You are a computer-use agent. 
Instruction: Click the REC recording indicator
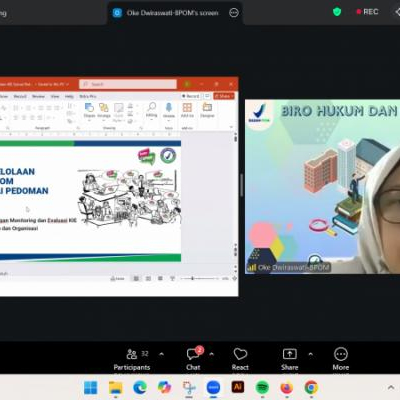point(367,12)
